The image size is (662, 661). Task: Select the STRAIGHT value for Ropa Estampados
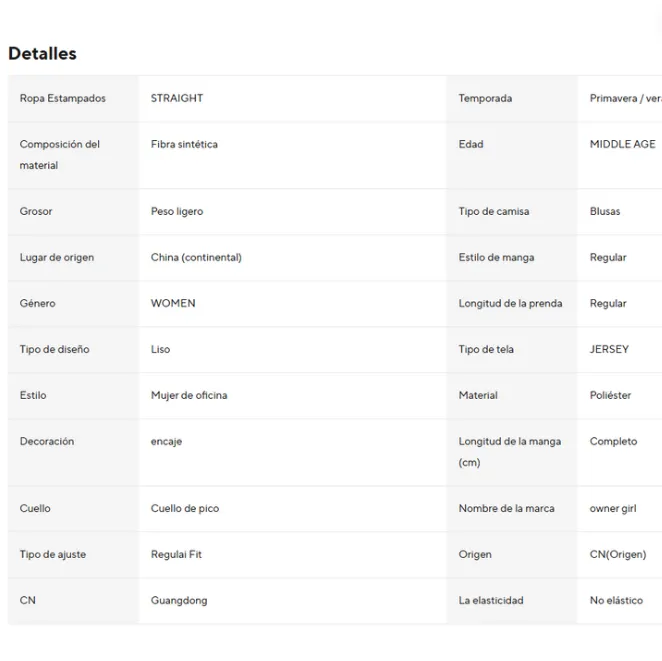pos(177,98)
